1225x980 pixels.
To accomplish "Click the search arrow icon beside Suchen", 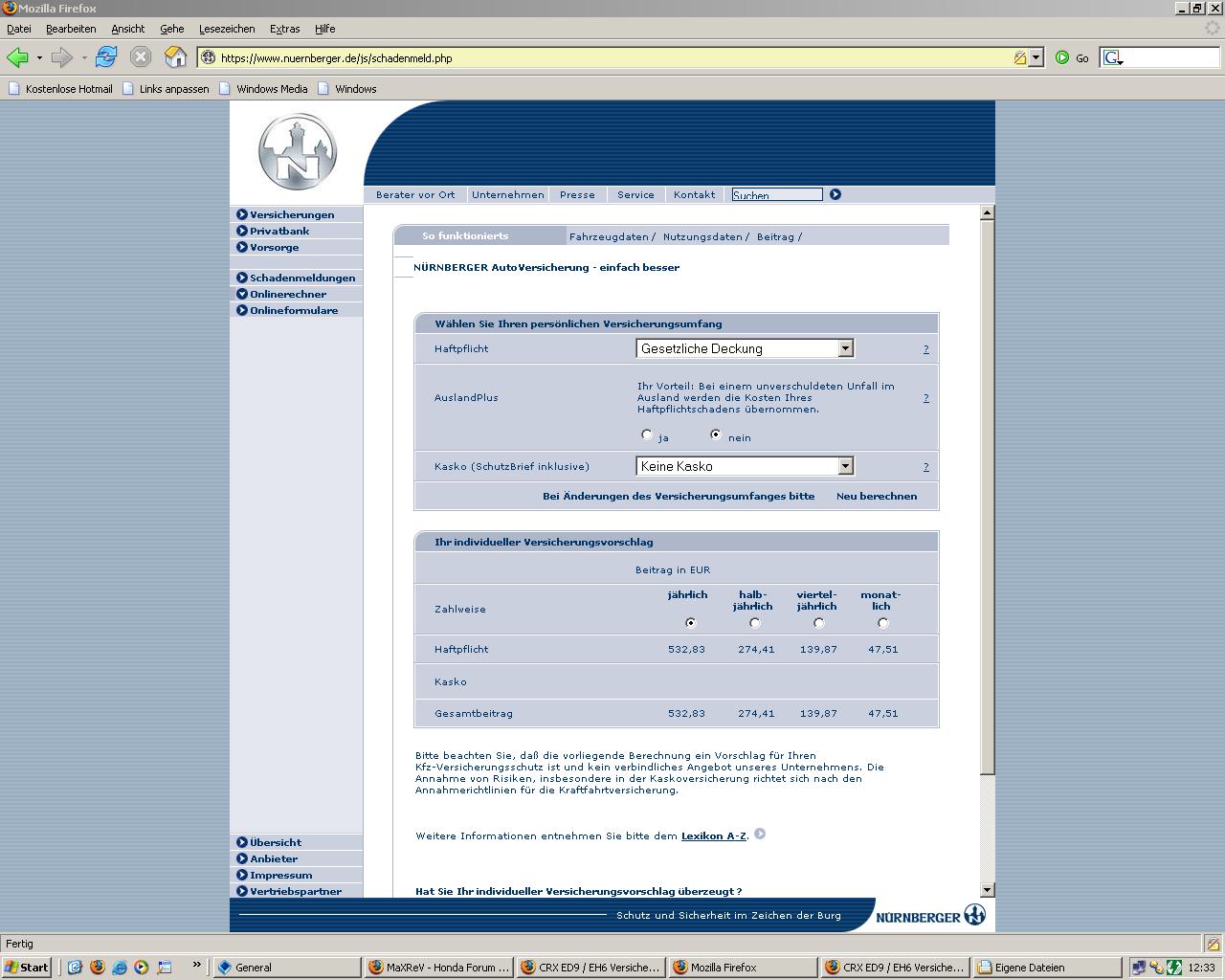I will [x=835, y=194].
